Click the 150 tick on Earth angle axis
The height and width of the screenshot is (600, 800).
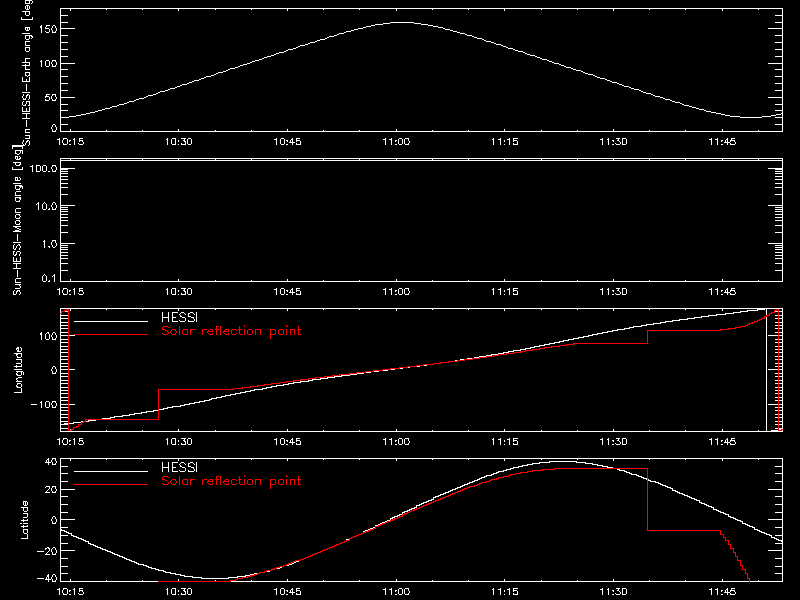point(47,29)
